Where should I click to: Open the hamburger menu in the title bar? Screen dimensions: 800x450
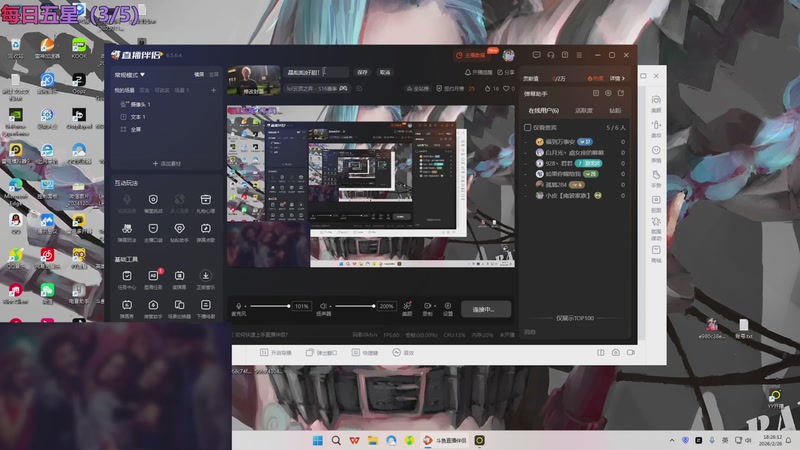coord(579,55)
